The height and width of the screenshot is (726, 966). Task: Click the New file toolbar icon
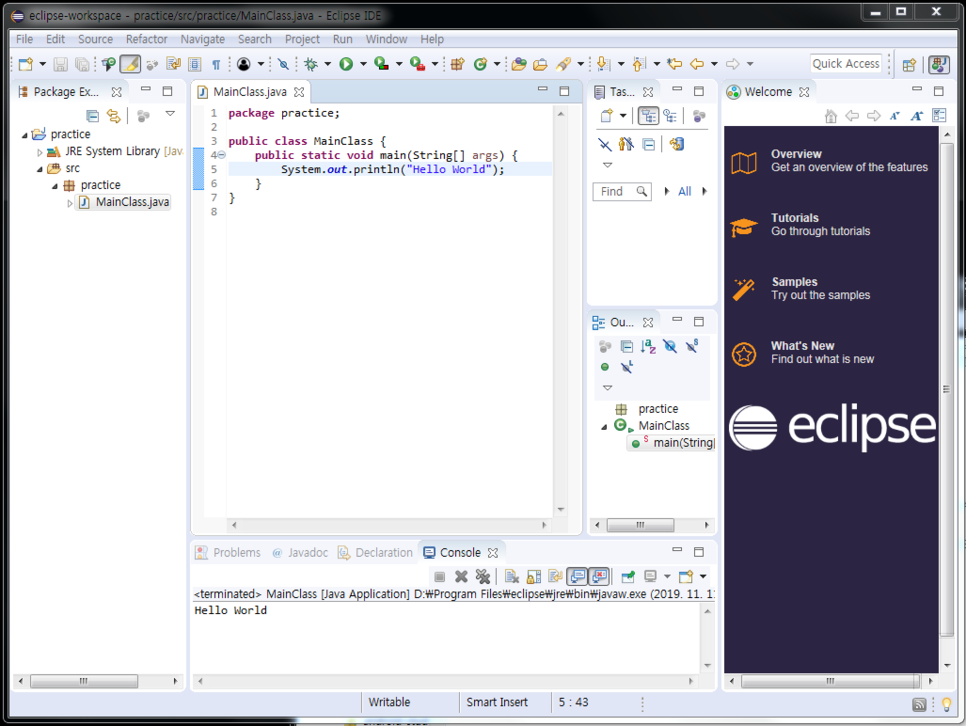[26, 64]
